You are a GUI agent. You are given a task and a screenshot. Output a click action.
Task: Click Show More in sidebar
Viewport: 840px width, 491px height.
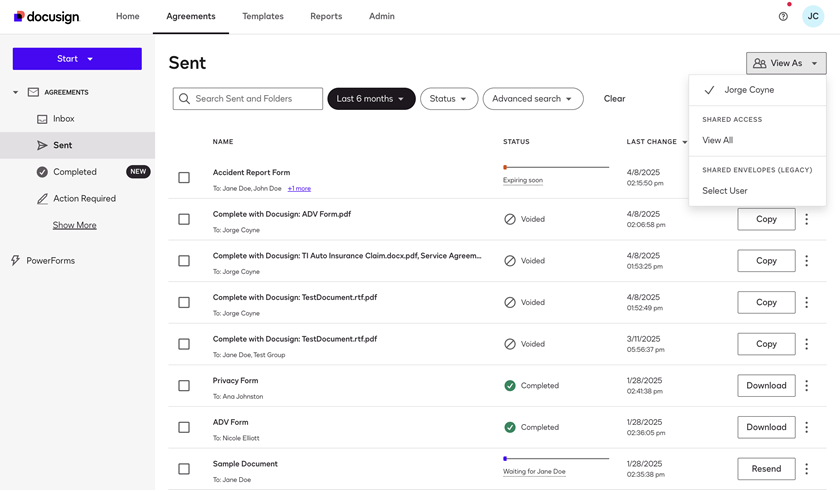74,225
